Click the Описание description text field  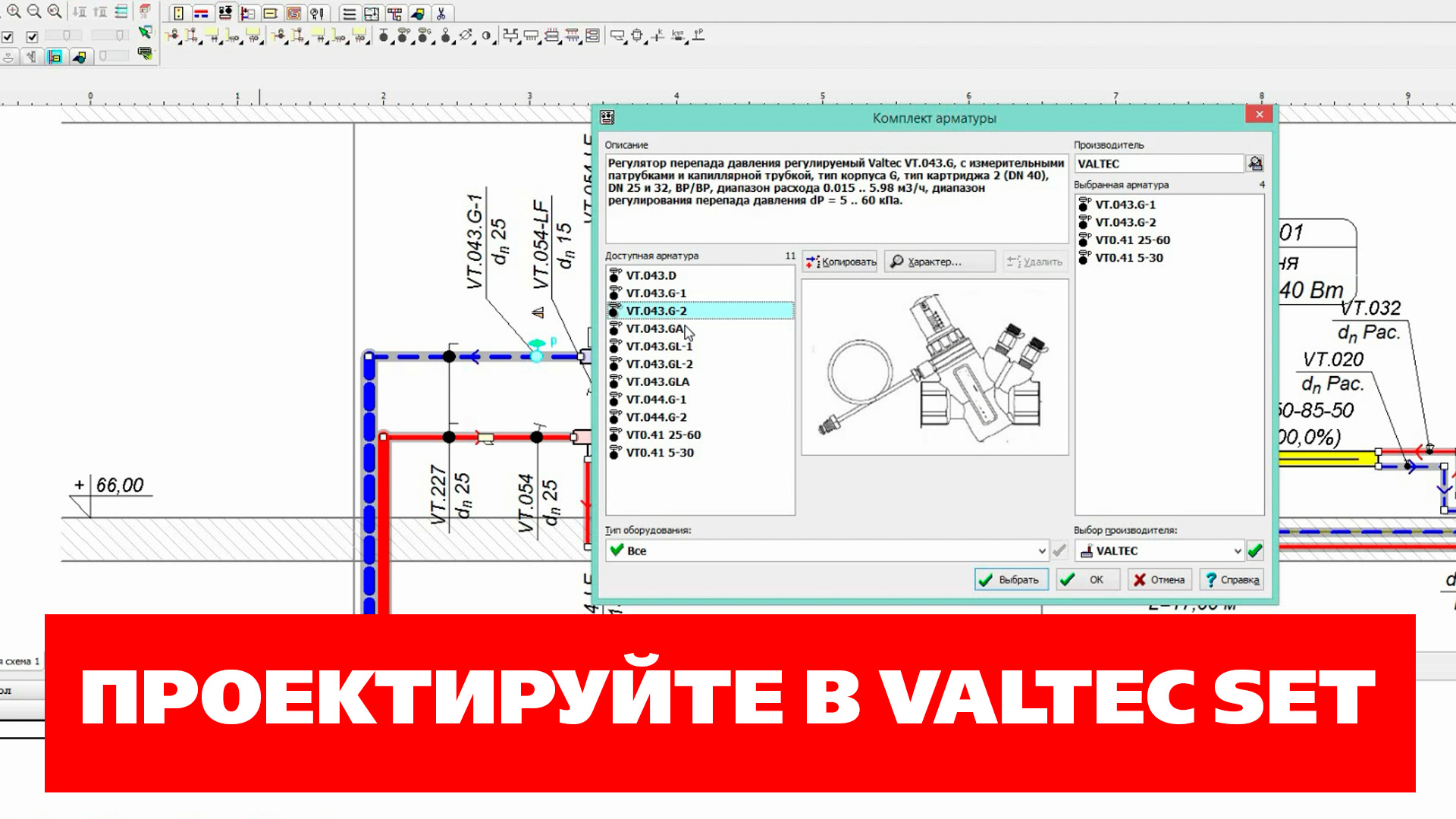(x=836, y=199)
